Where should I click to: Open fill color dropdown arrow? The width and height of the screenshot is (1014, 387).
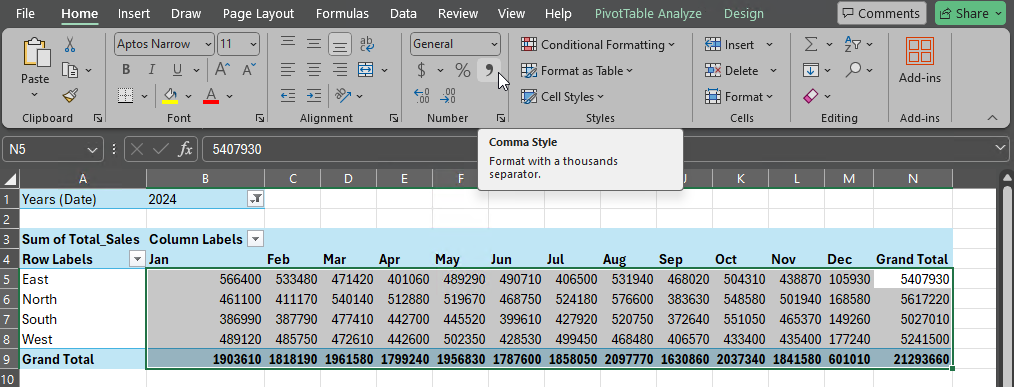point(188,96)
